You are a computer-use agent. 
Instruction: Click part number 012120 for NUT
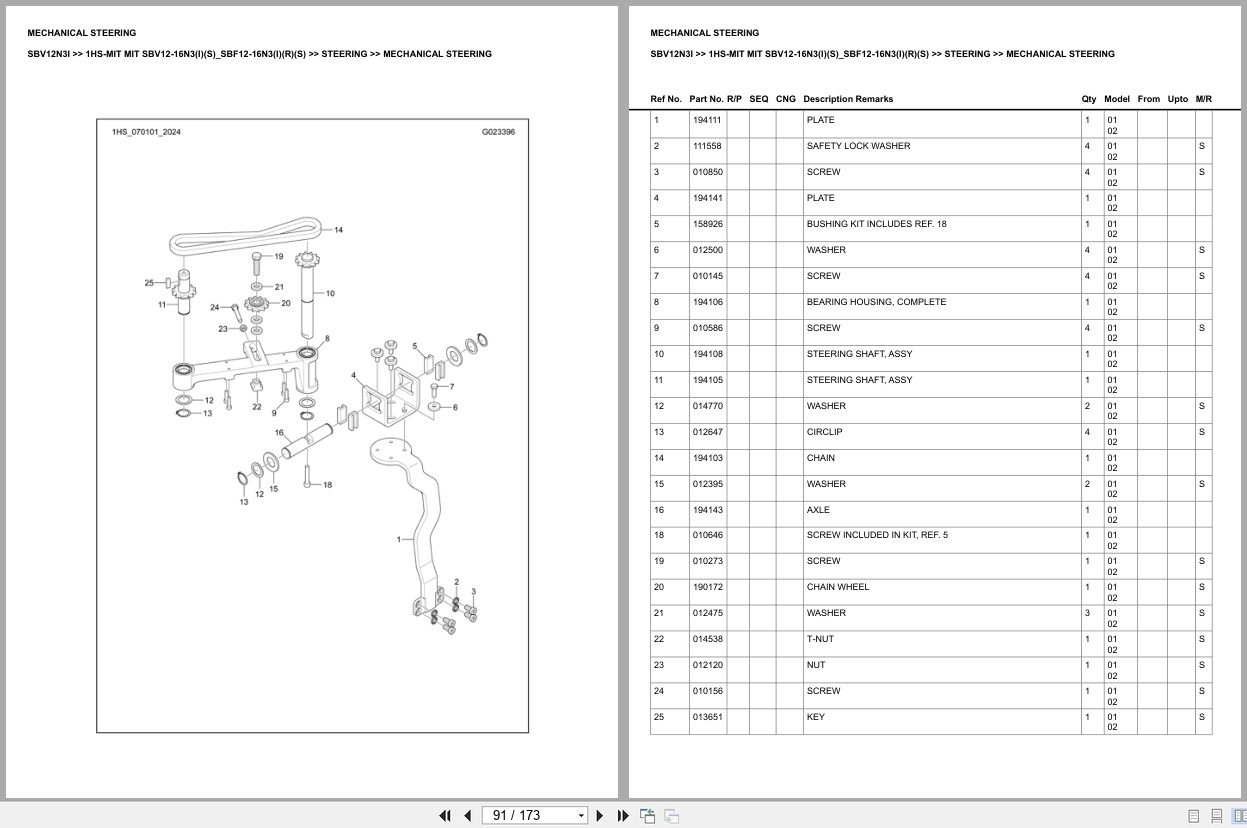(707, 665)
